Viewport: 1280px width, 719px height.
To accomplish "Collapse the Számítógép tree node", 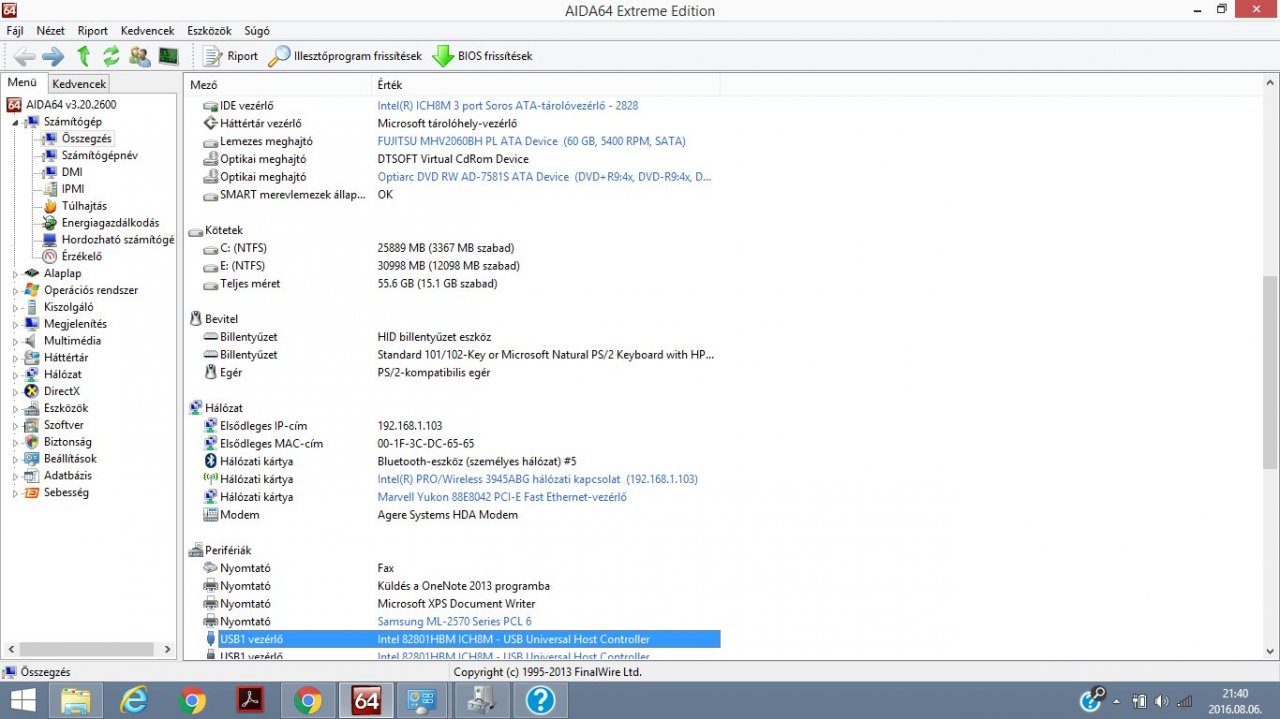I will tap(15, 122).
